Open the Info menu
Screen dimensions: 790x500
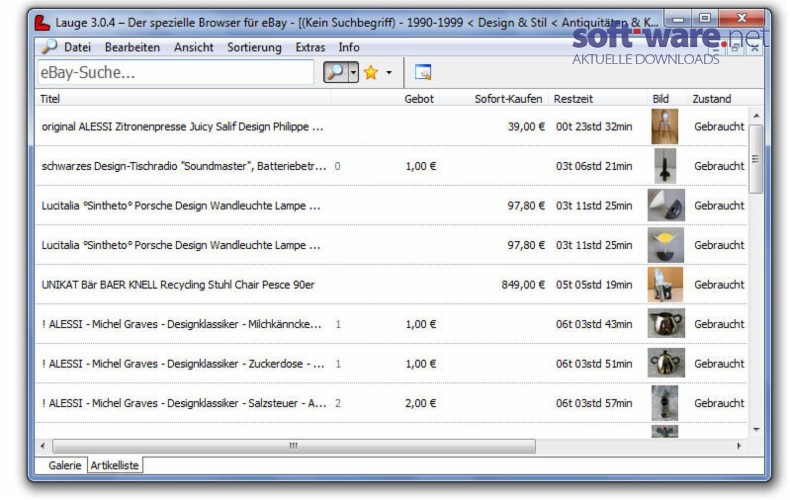coord(349,47)
